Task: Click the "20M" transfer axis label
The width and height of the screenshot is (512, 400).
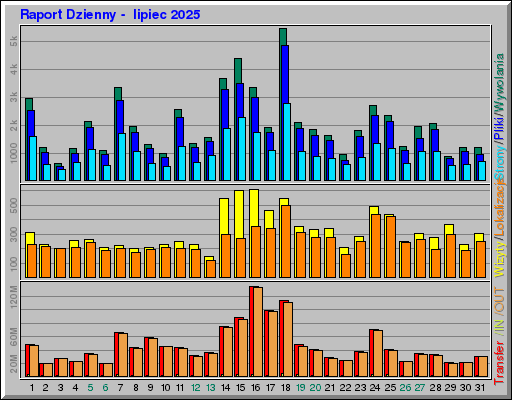Action: [x=13, y=364]
